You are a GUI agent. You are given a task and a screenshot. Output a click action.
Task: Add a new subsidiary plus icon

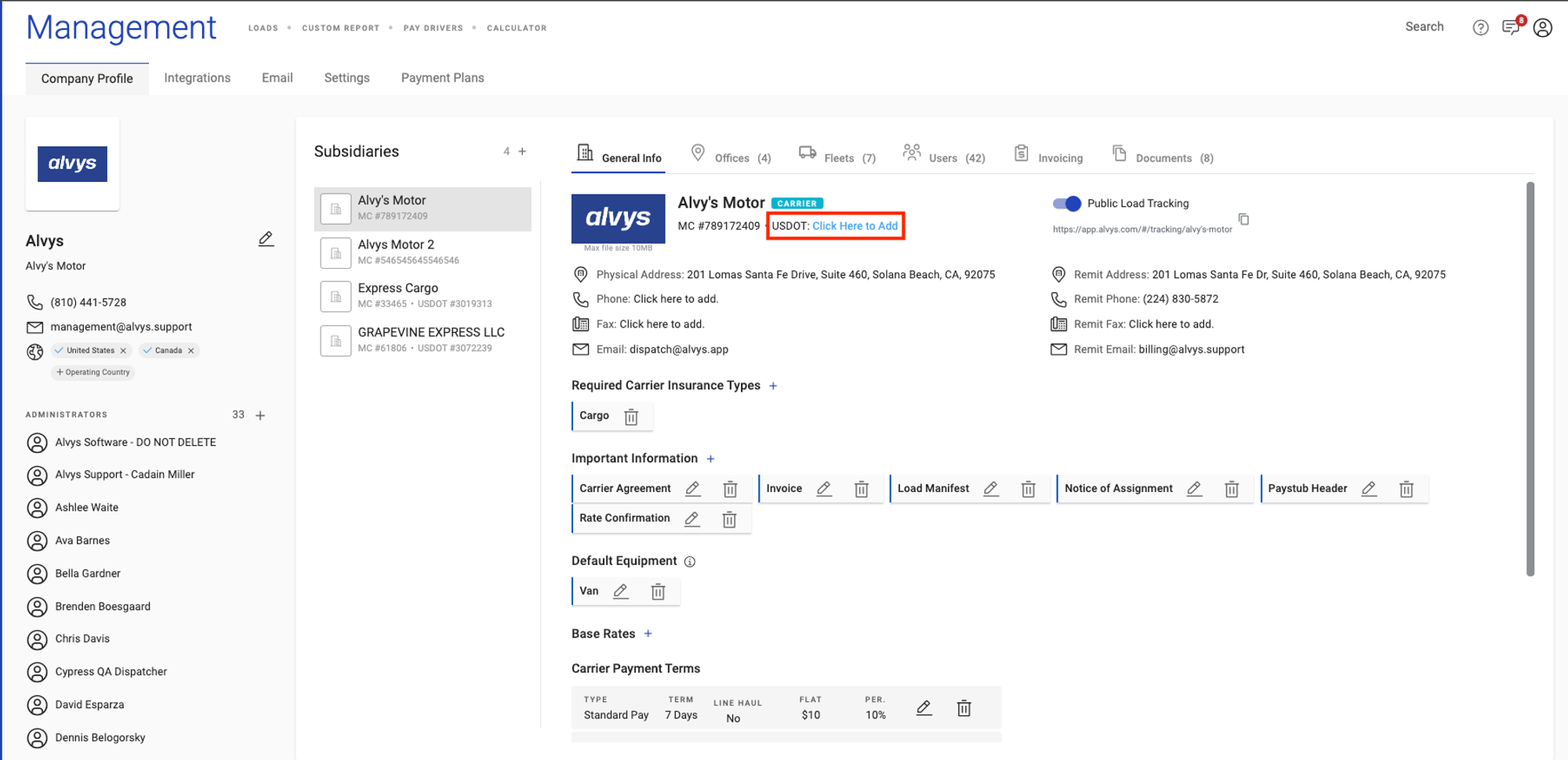tap(522, 151)
